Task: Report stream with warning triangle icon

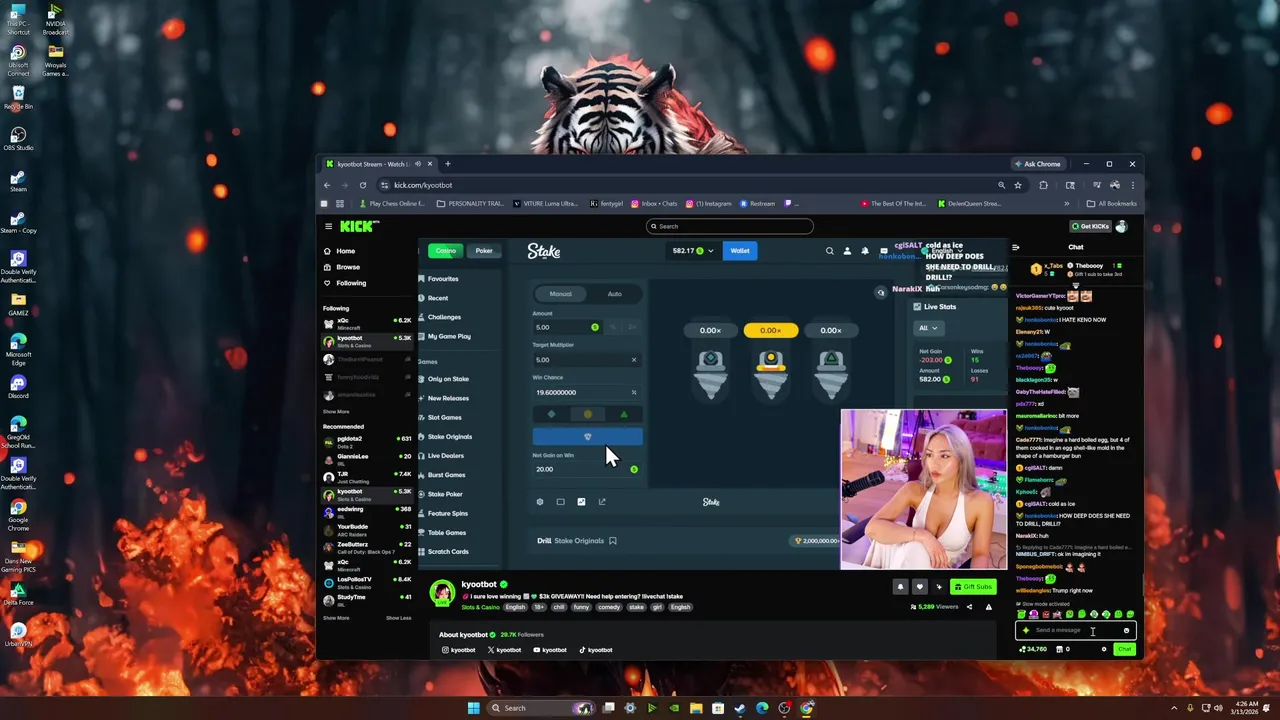Action: click(x=989, y=607)
